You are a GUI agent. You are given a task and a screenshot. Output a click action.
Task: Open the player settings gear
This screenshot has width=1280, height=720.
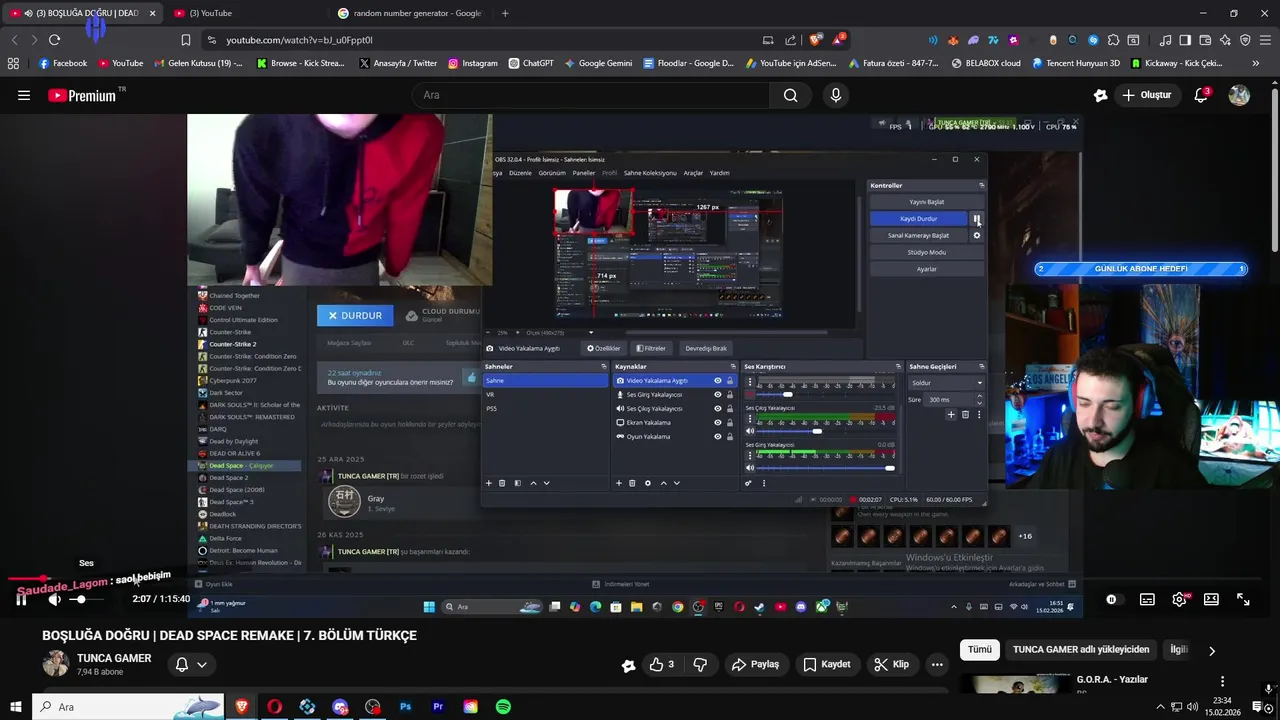(1179, 599)
